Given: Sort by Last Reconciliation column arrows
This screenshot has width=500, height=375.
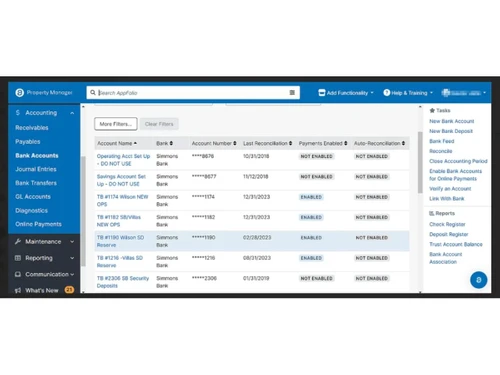Looking at the screenshot, I should click(290, 143).
